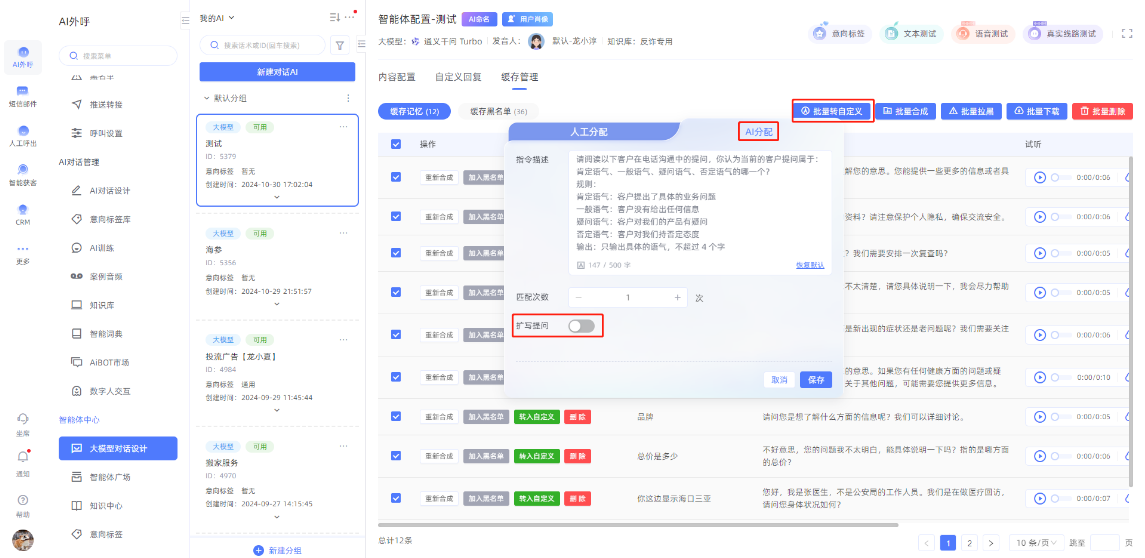Toggle the 扩写提问 switch

click(x=581, y=326)
